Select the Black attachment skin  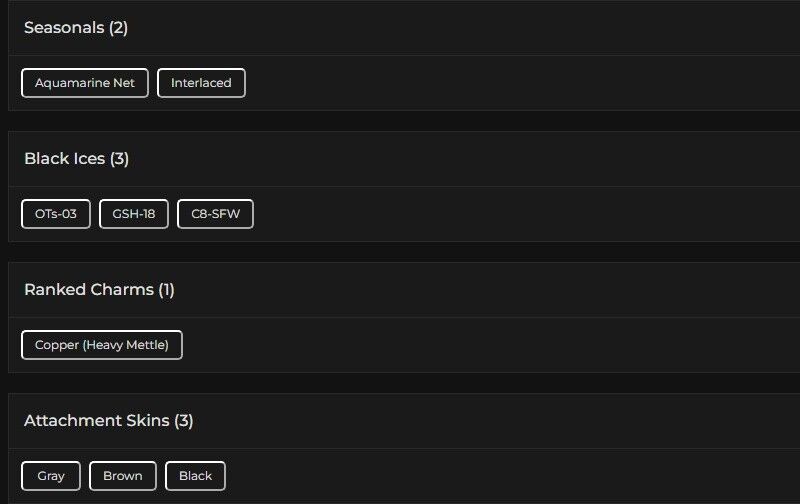pos(195,476)
